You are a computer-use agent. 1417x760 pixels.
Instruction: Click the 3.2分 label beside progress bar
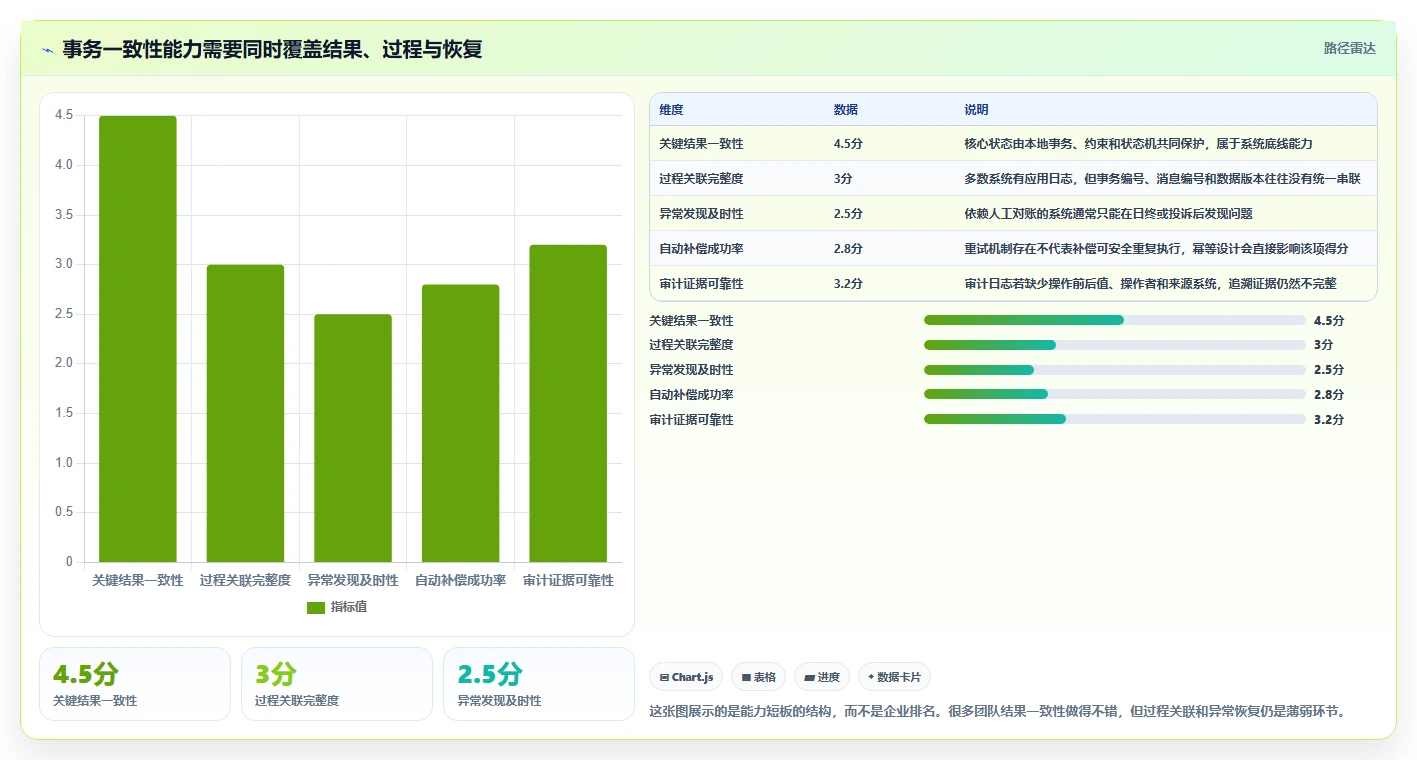click(x=1329, y=420)
